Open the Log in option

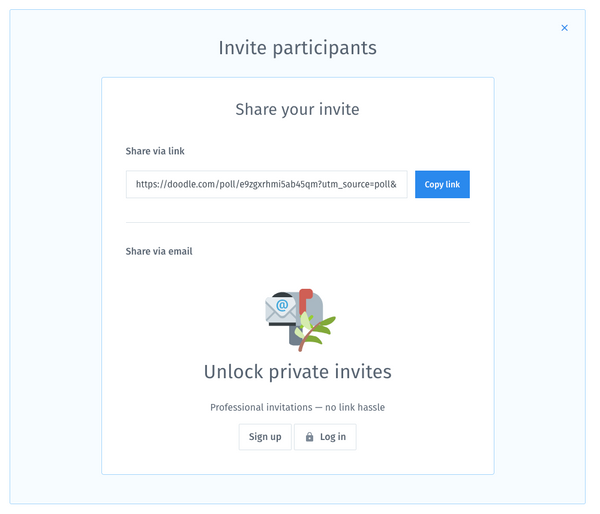click(x=325, y=437)
